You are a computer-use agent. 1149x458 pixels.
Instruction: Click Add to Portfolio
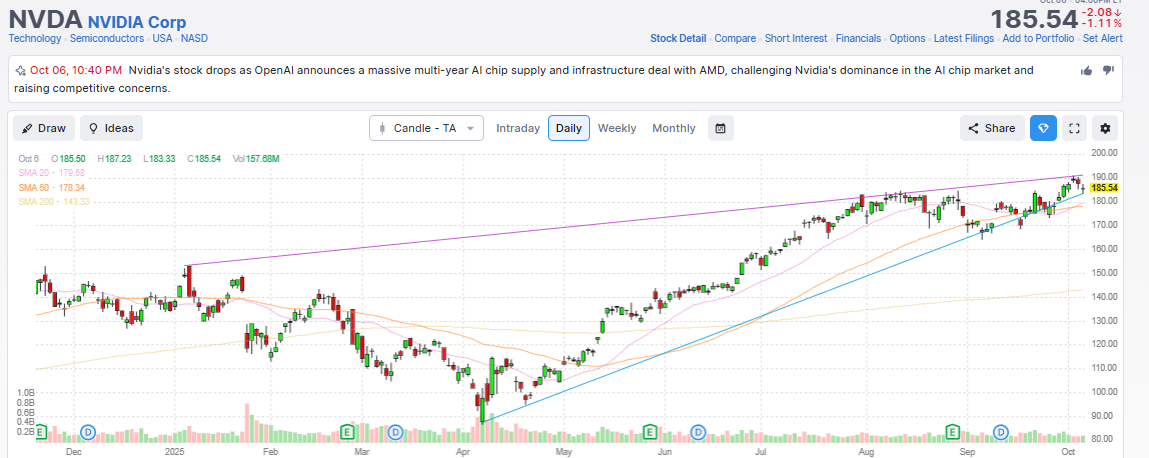point(1038,38)
